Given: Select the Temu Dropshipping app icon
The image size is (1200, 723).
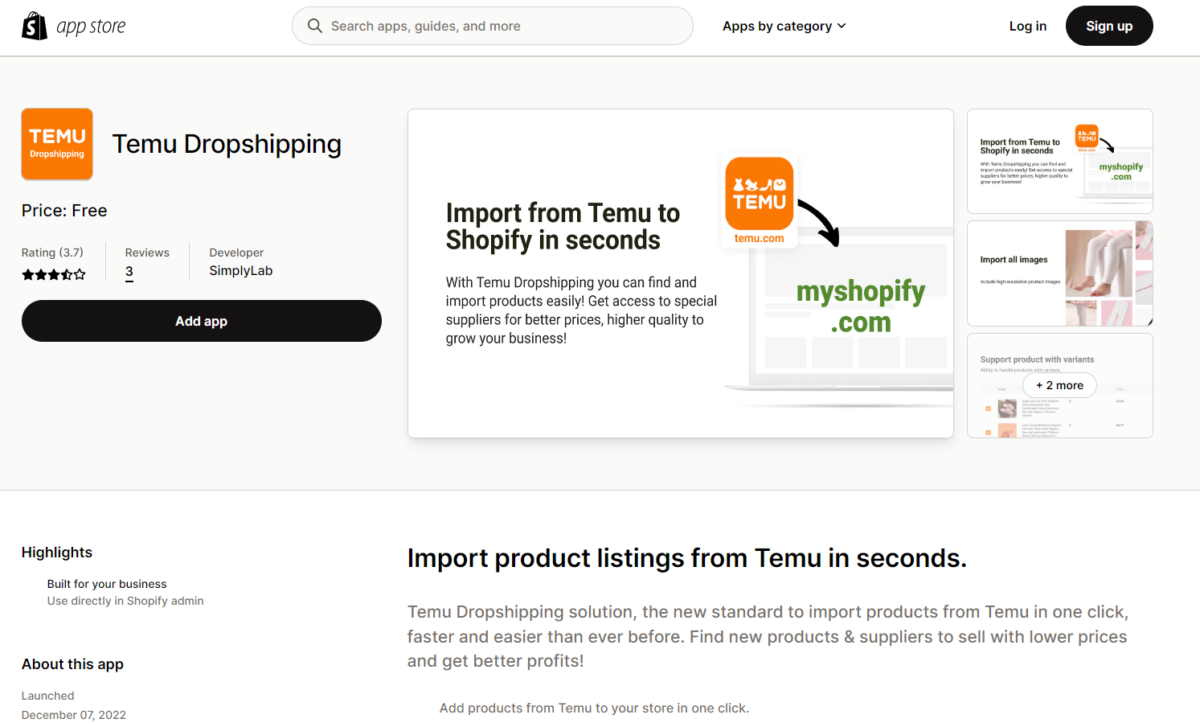Looking at the screenshot, I should coord(57,143).
